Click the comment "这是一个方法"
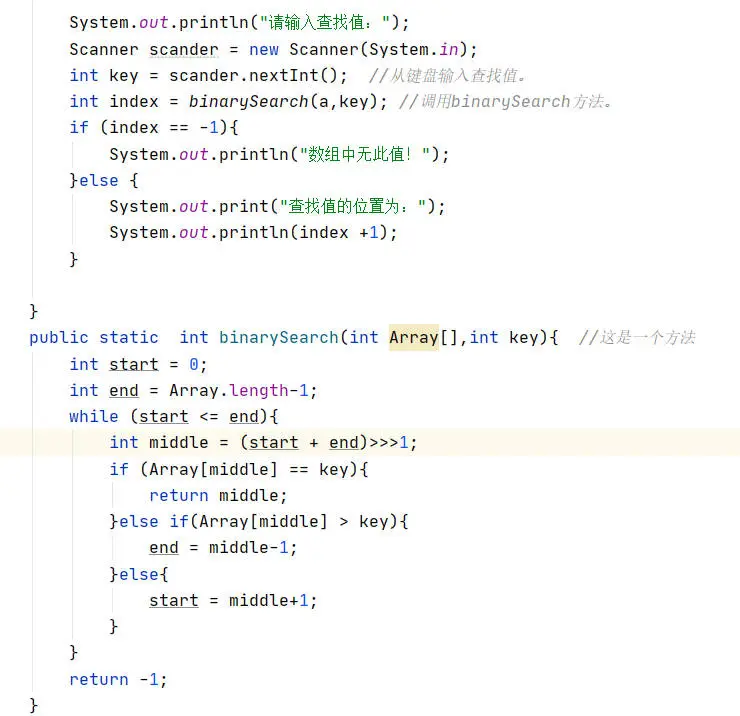Viewport: 740px width, 716px height. 646,337
